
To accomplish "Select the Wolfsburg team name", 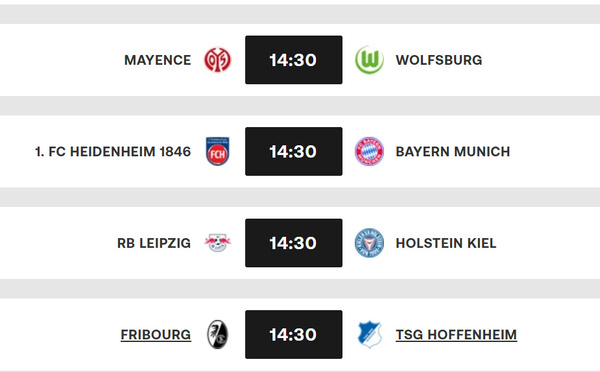I will pos(439,60).
